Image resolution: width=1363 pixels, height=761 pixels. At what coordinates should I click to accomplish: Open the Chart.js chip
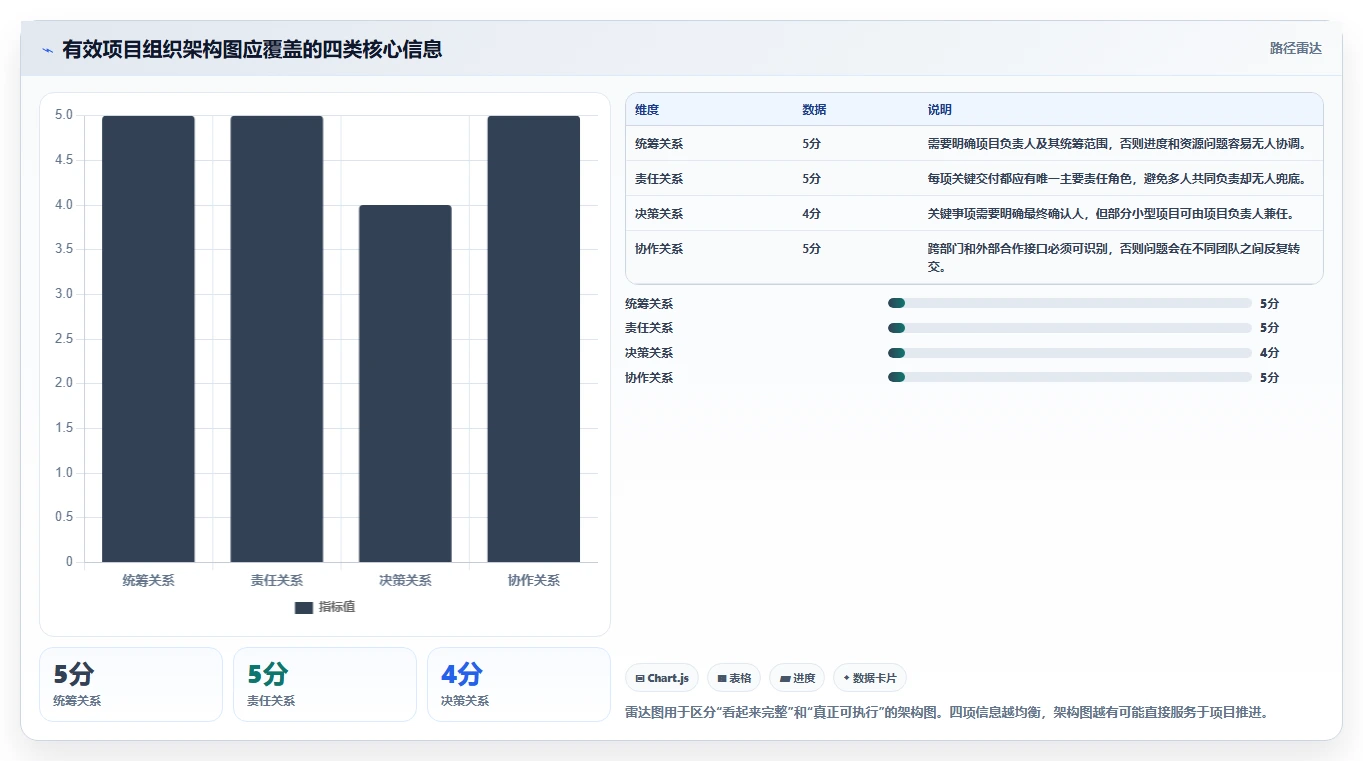coord(662,678)
